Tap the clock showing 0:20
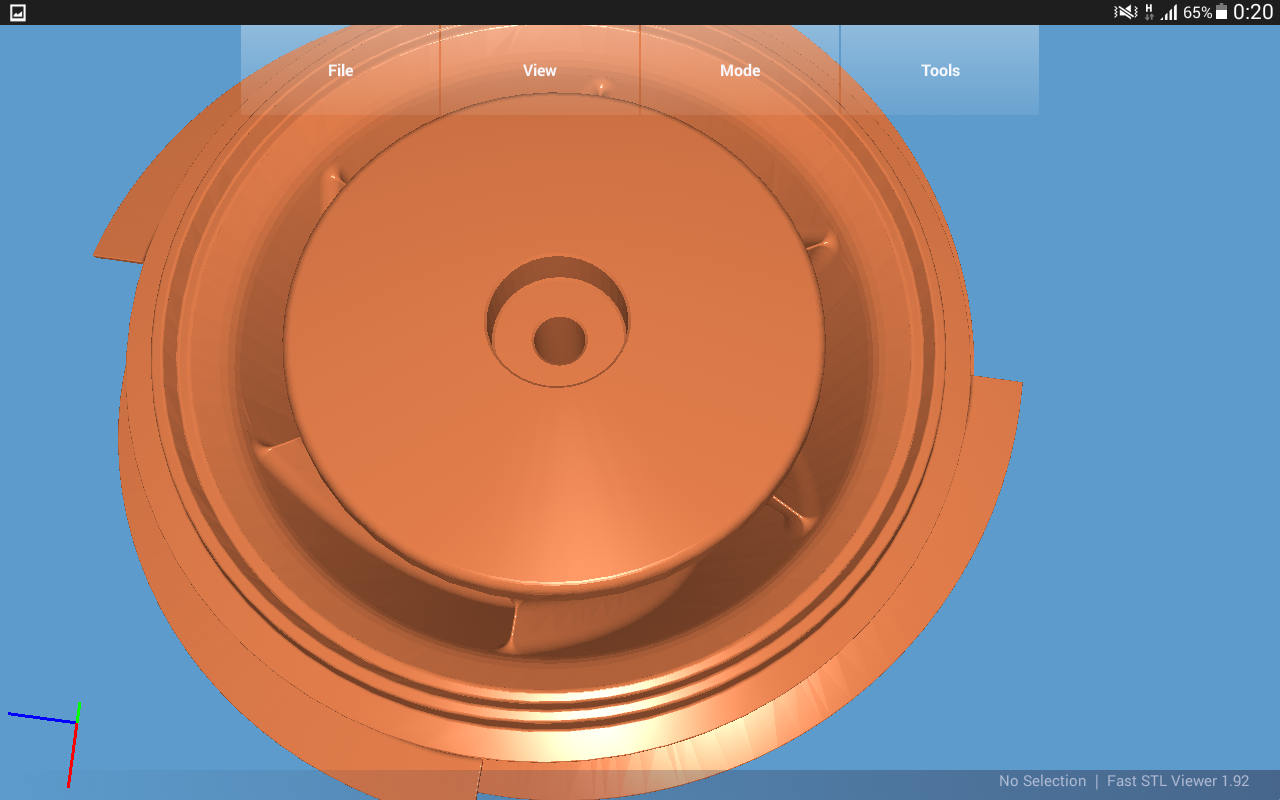1280x800 pixels. (x=1253, y=12)
